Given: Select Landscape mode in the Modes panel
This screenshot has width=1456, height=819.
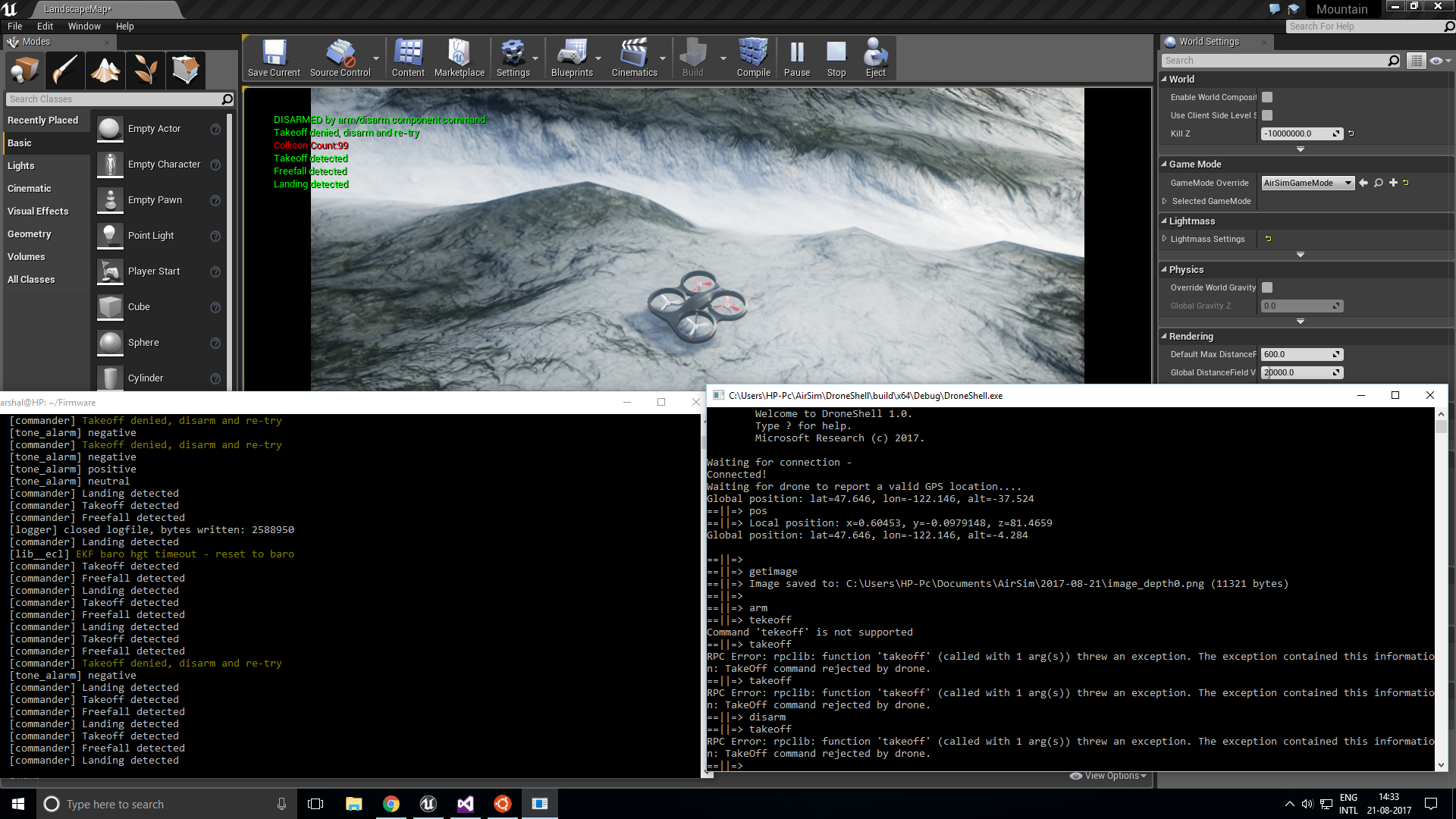Looking at the screenshot, I should tap(105, 70).
